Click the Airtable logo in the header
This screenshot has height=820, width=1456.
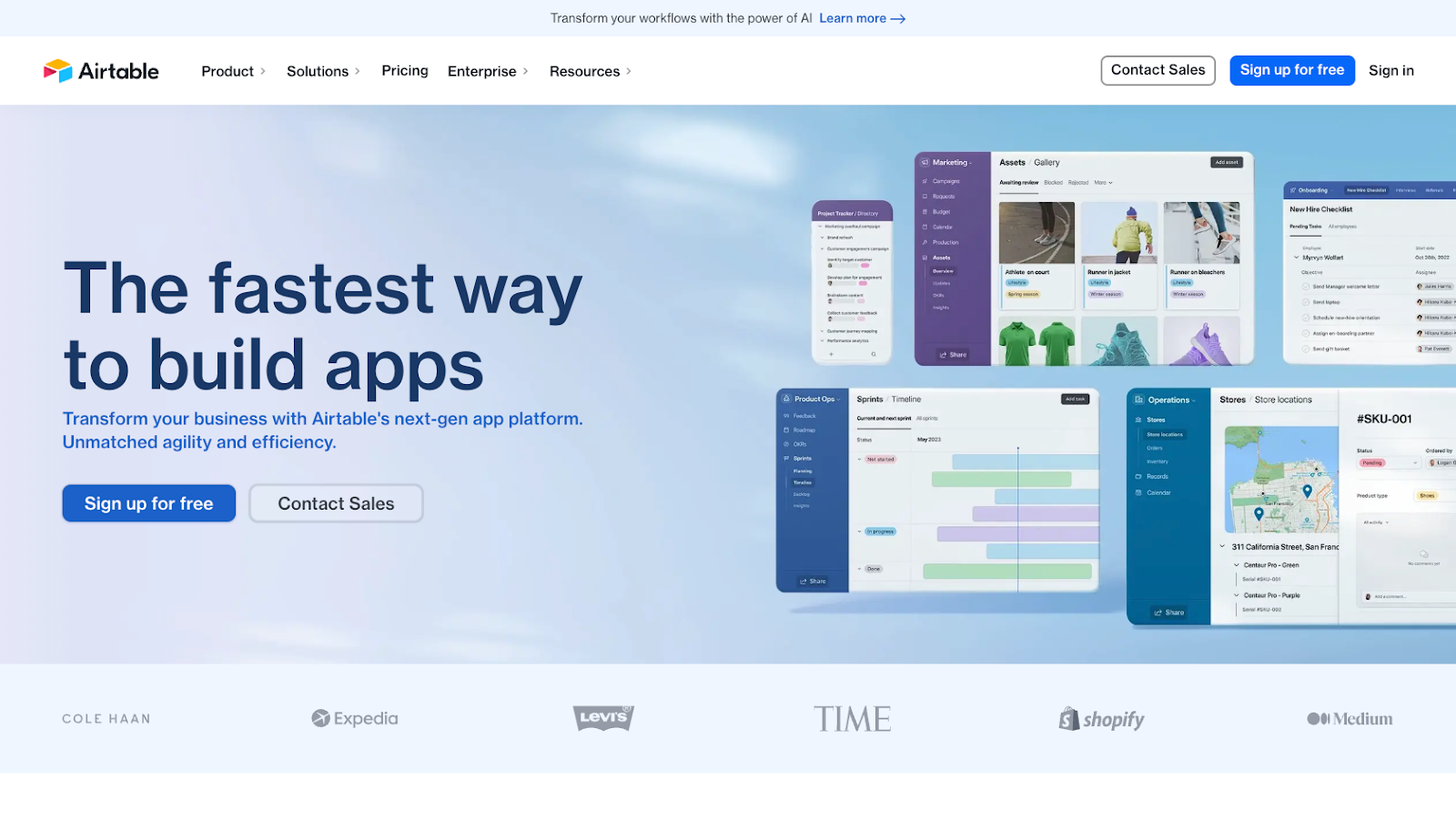(101, 71)
